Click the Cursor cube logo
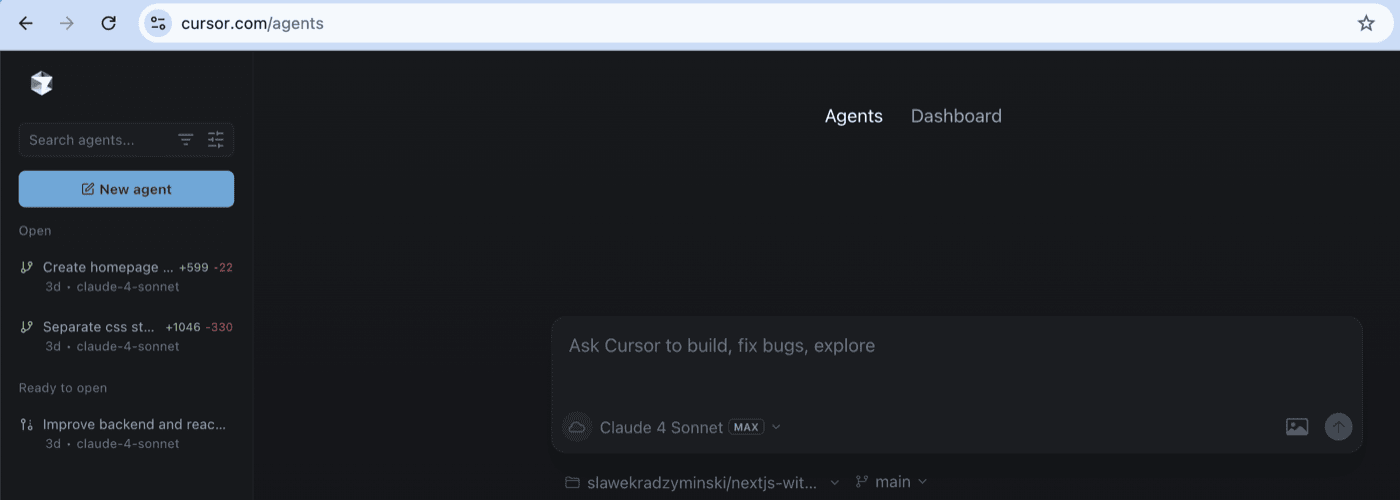Viewport: 1400px width, 500px height. coord(41,84)
